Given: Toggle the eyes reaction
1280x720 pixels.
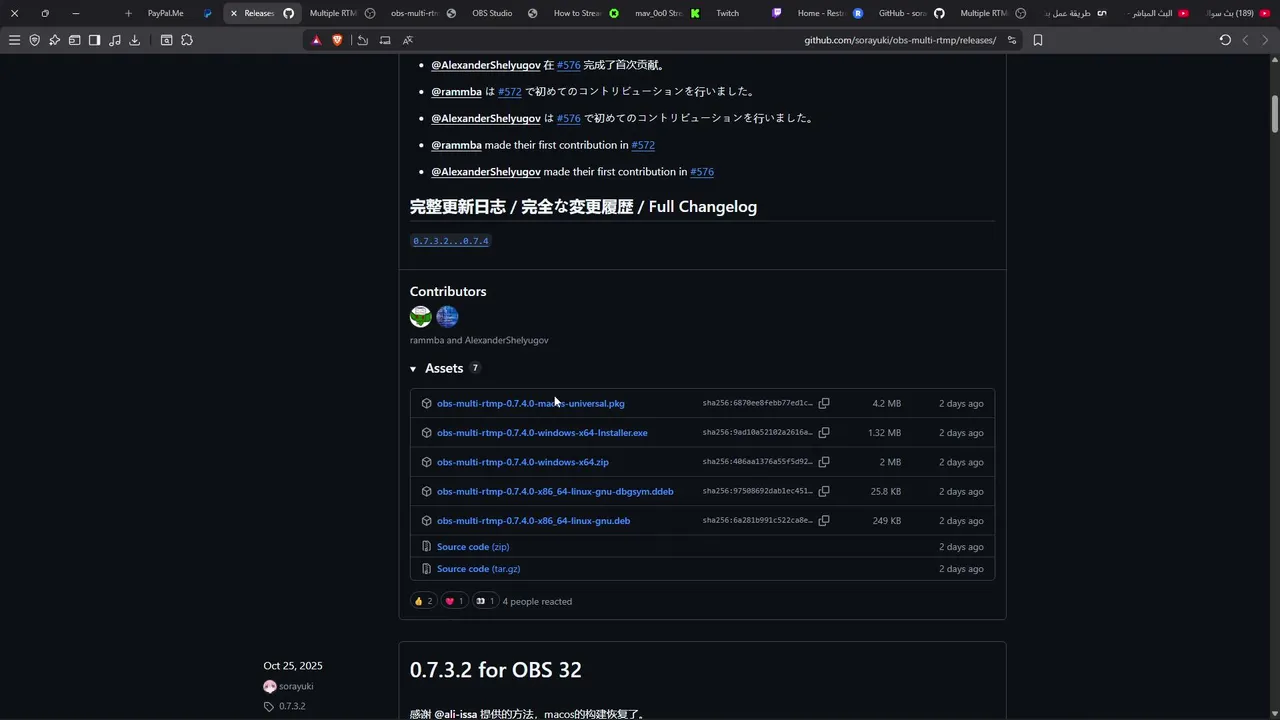Looking at the screenshot, I should point(485,601).
